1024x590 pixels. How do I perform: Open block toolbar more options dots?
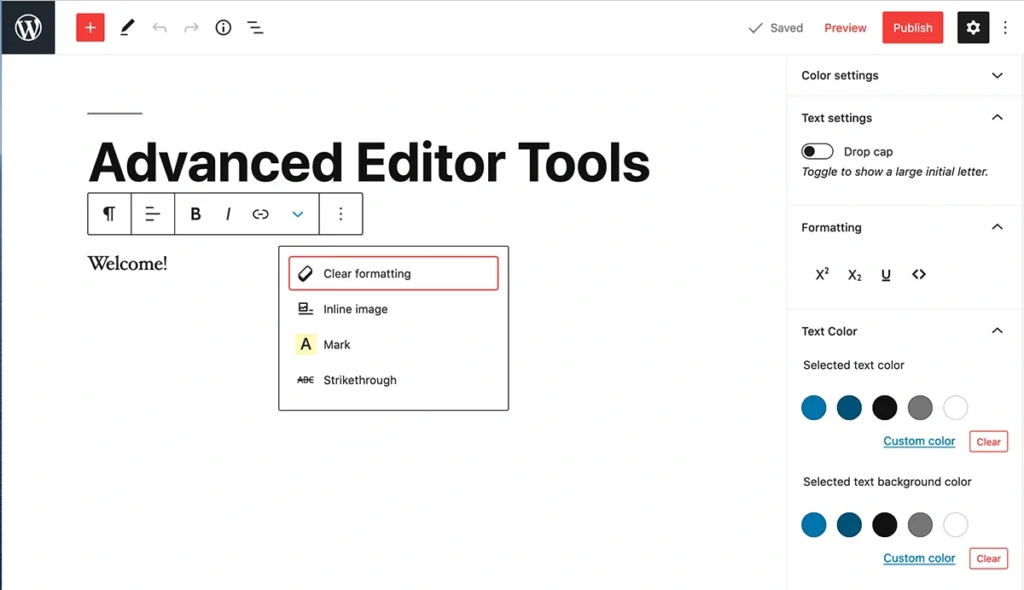coord(340,214)
